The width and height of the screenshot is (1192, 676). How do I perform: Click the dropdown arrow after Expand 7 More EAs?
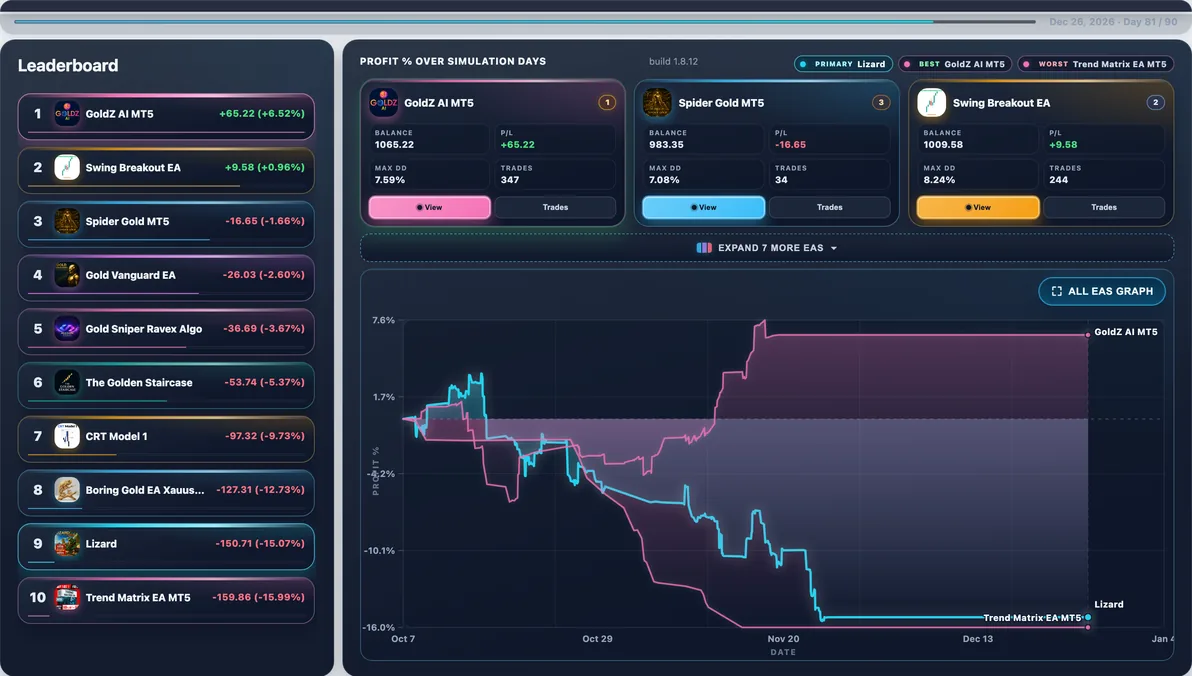point(834,249)
